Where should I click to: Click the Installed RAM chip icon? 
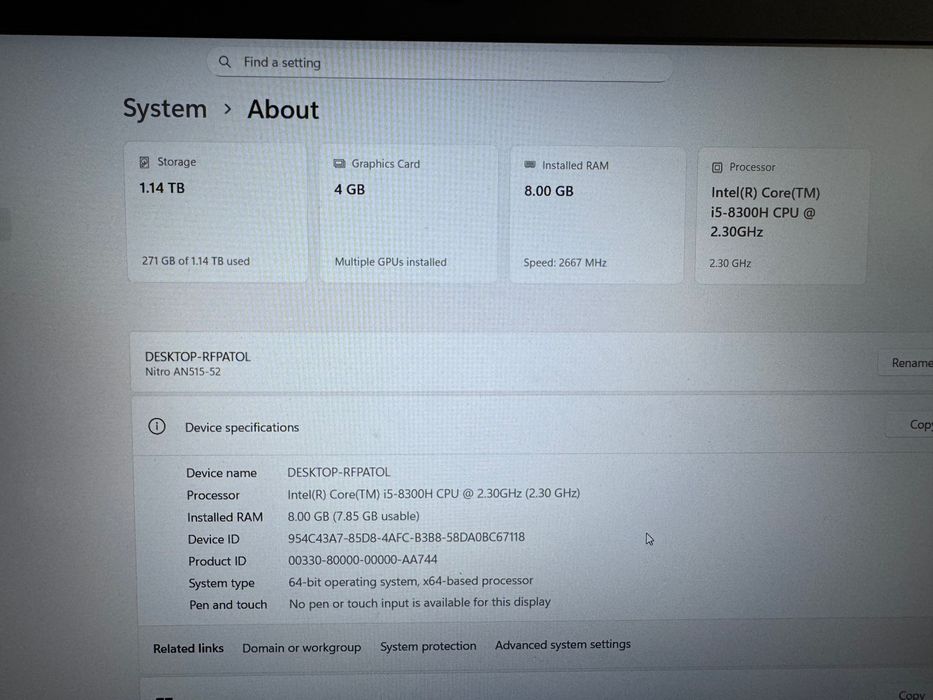pyautogui.click(x=530, y=165)
